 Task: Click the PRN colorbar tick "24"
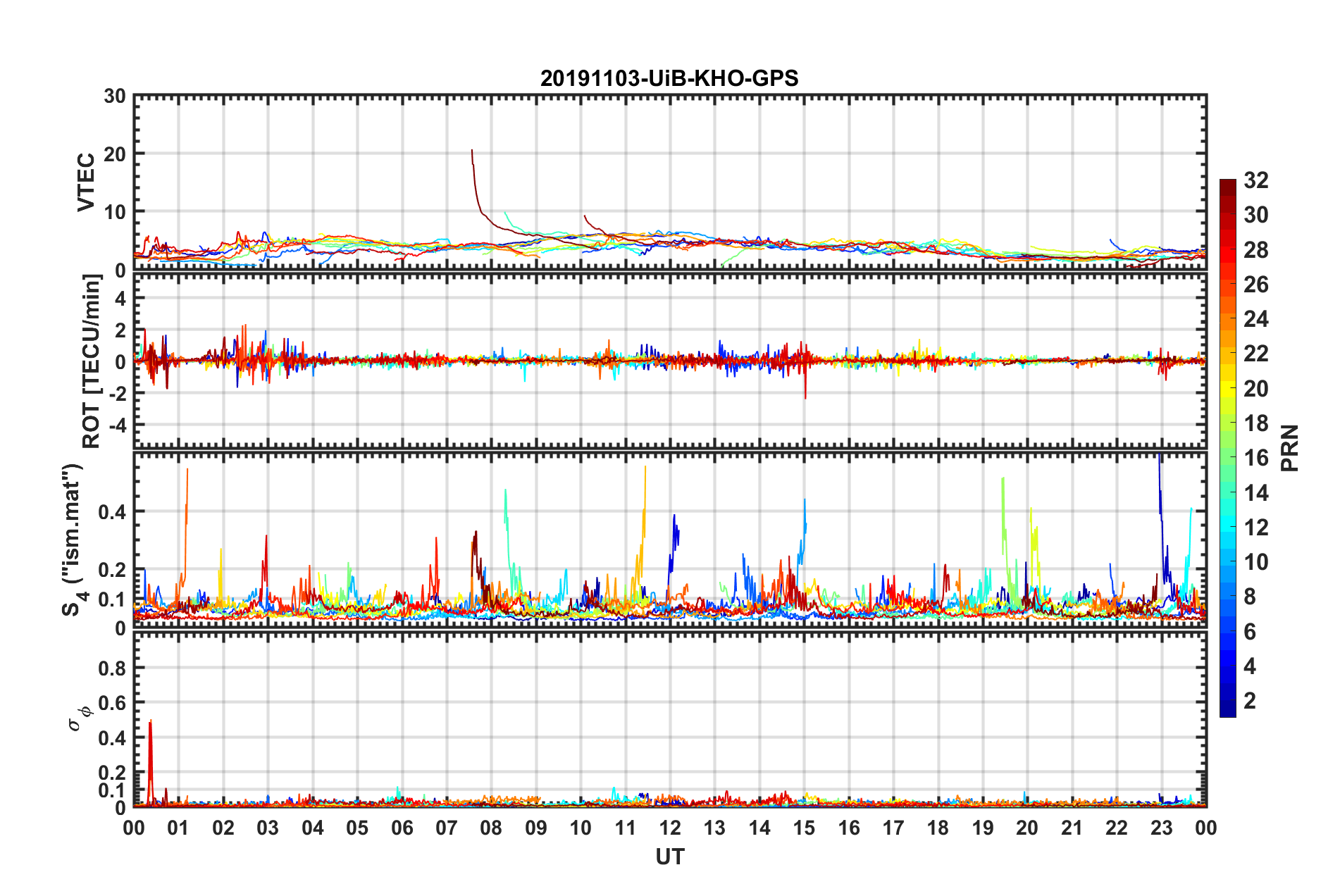[1256, 319]
